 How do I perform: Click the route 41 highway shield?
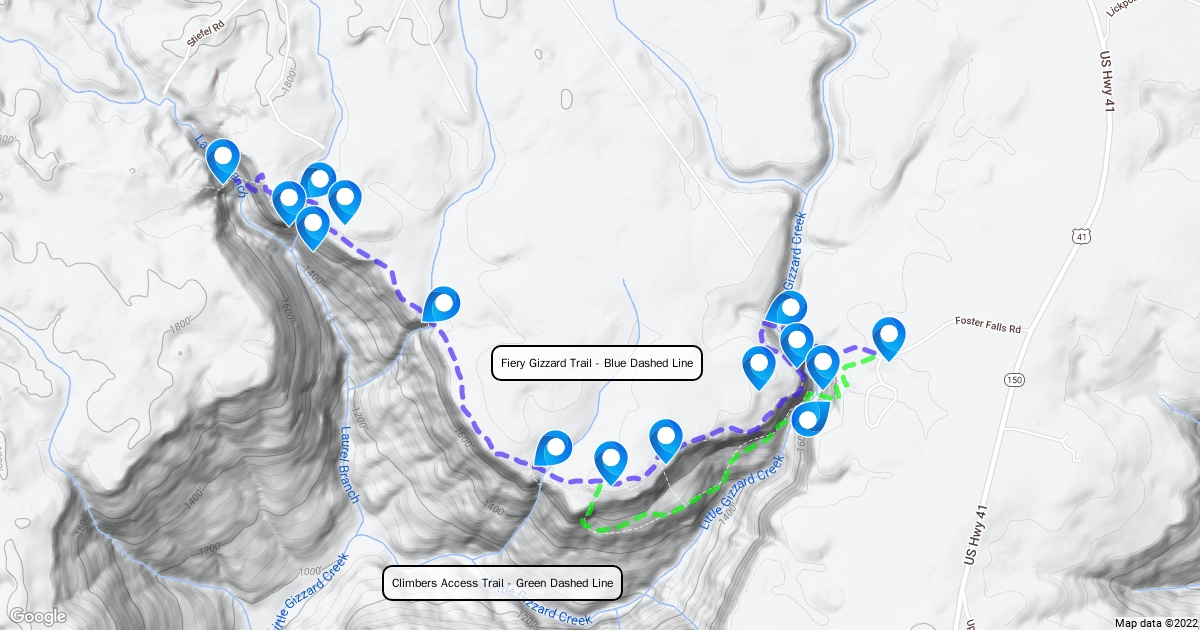(1077, 235)
